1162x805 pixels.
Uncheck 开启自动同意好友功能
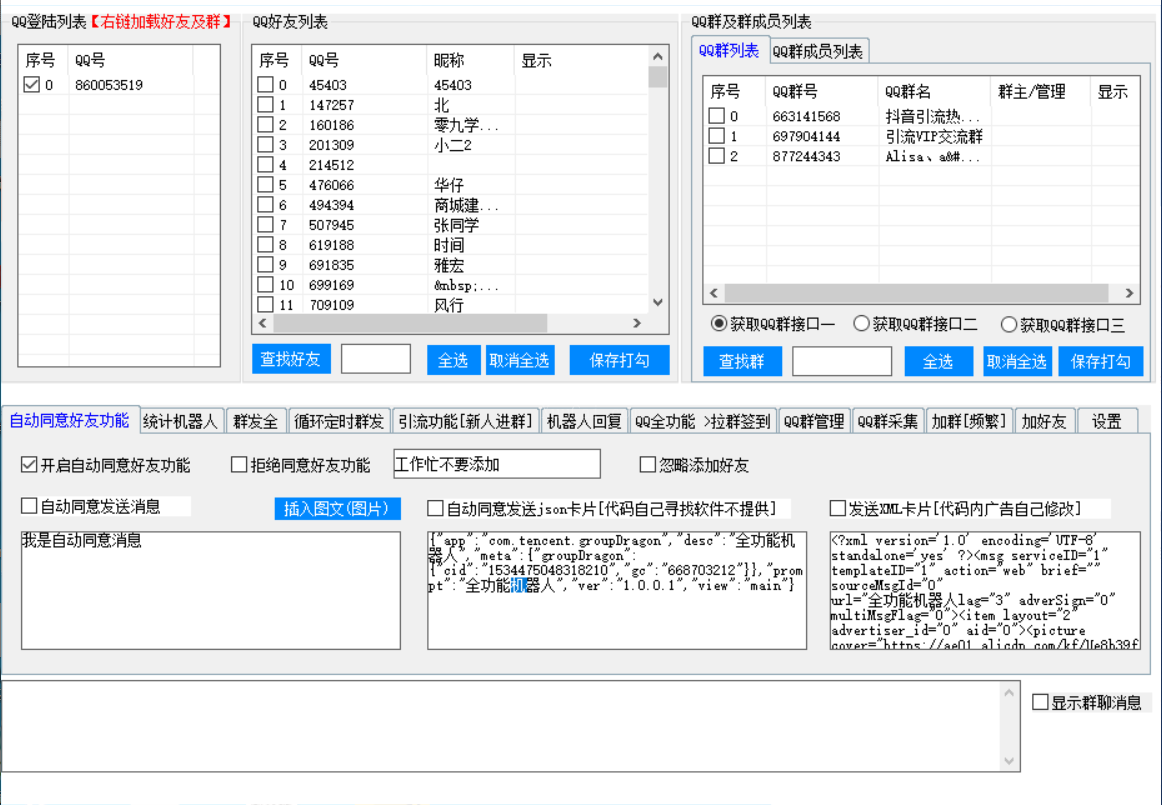29,465
